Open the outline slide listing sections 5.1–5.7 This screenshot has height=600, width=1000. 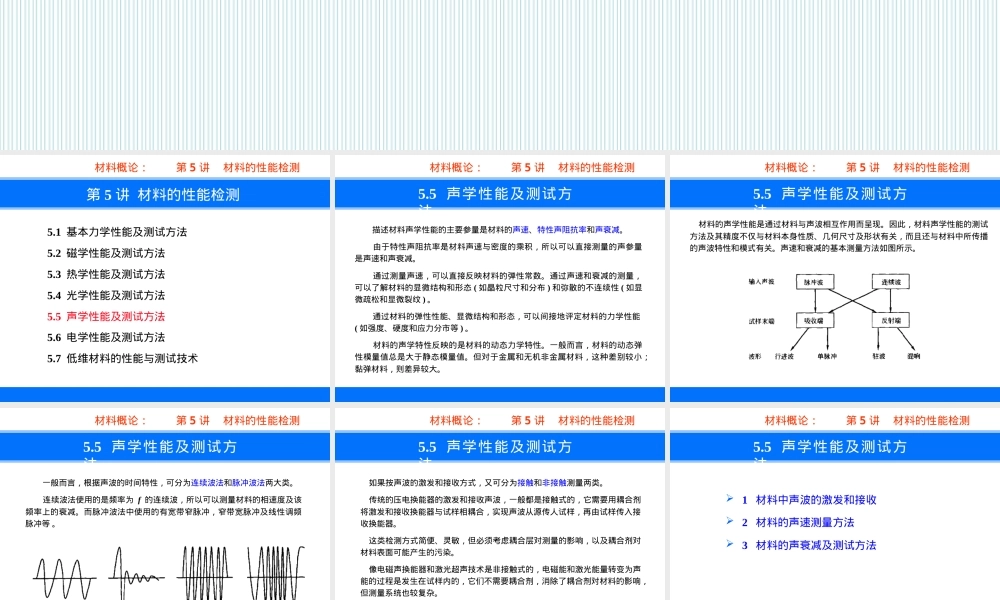tap(165, 278)
